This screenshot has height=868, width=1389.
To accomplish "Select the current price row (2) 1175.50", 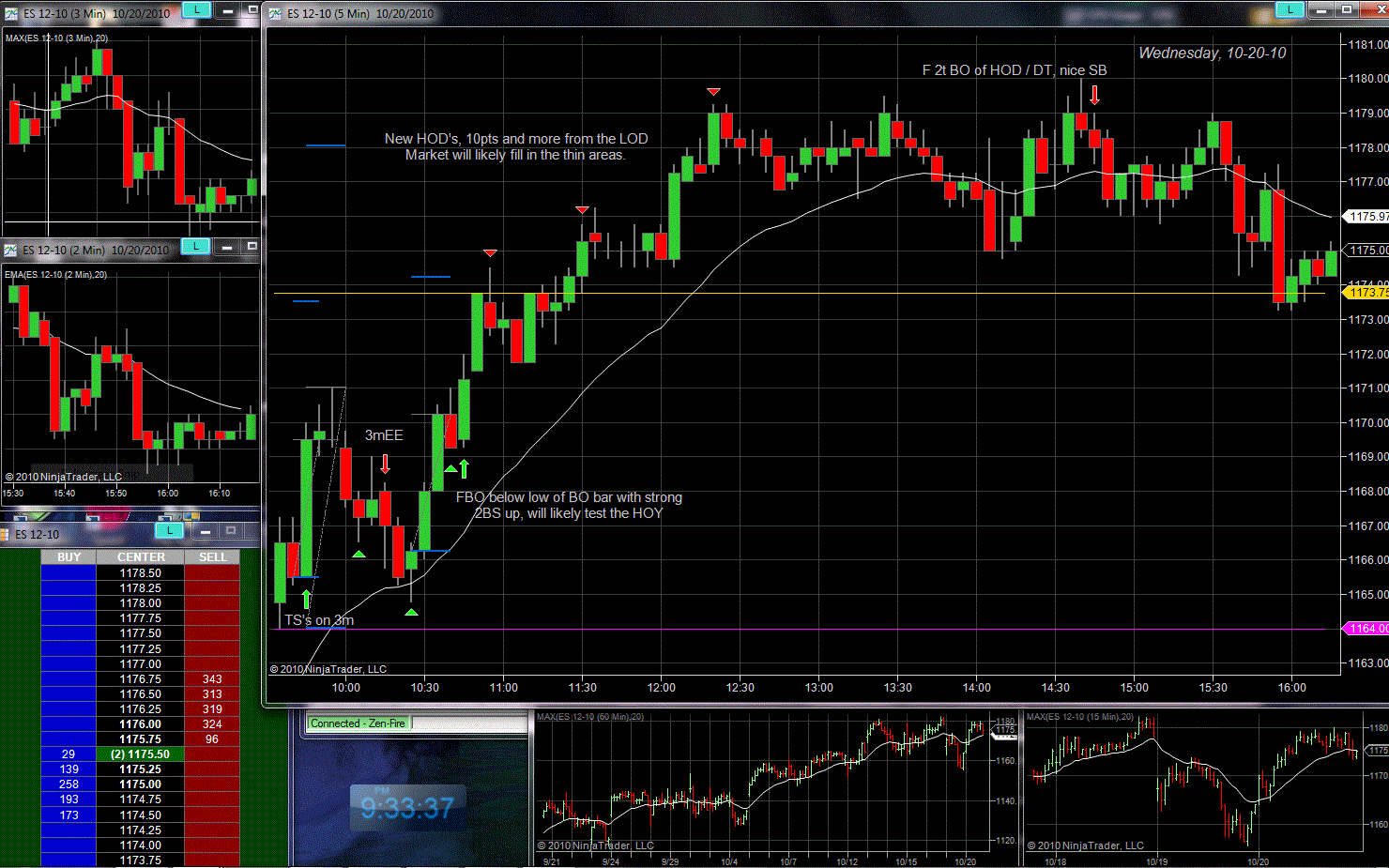I will pos(141,754).
